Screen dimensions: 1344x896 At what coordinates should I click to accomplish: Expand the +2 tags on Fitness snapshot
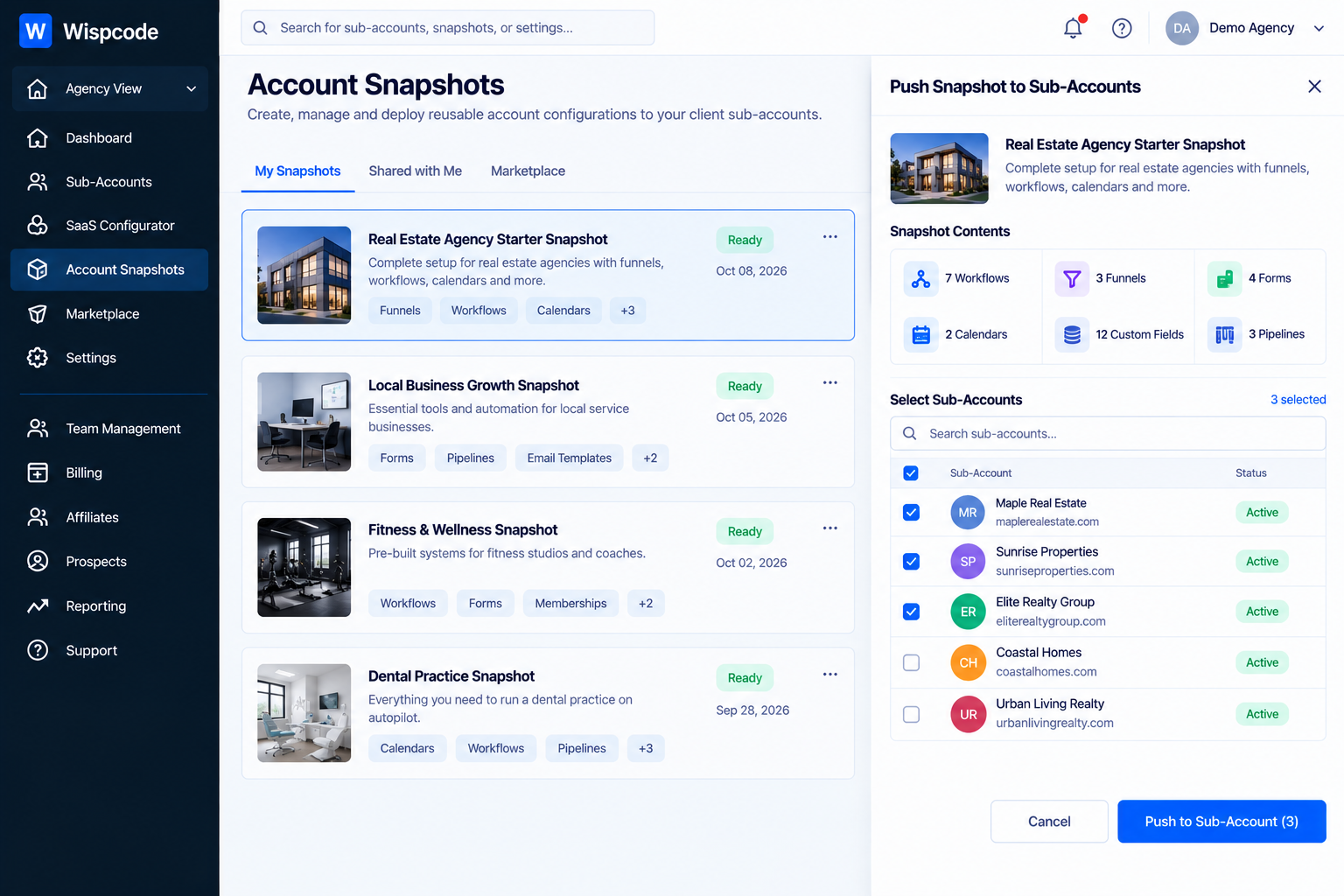(646, 604)
